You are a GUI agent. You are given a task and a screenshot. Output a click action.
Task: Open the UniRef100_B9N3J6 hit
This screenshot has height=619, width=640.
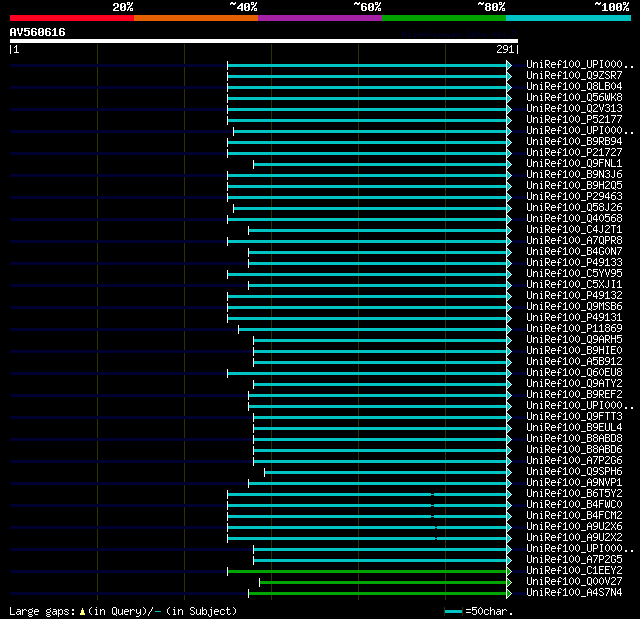[x=574, y=175]
